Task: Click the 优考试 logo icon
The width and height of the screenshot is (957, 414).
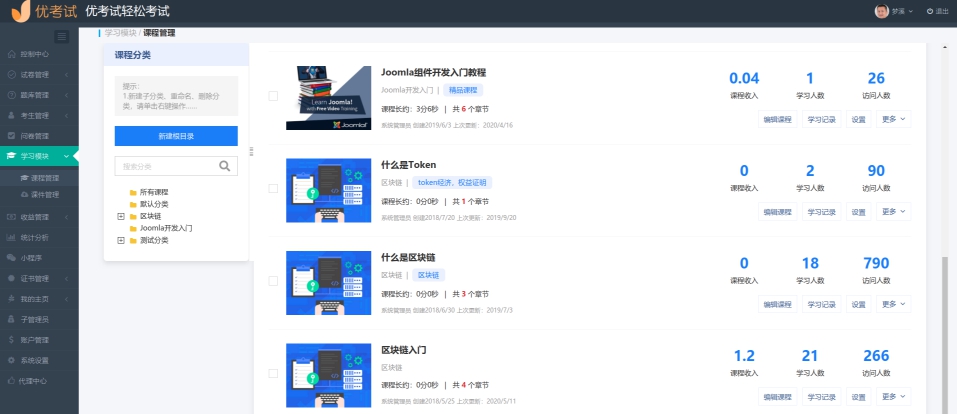Action: tap(20, 10)
